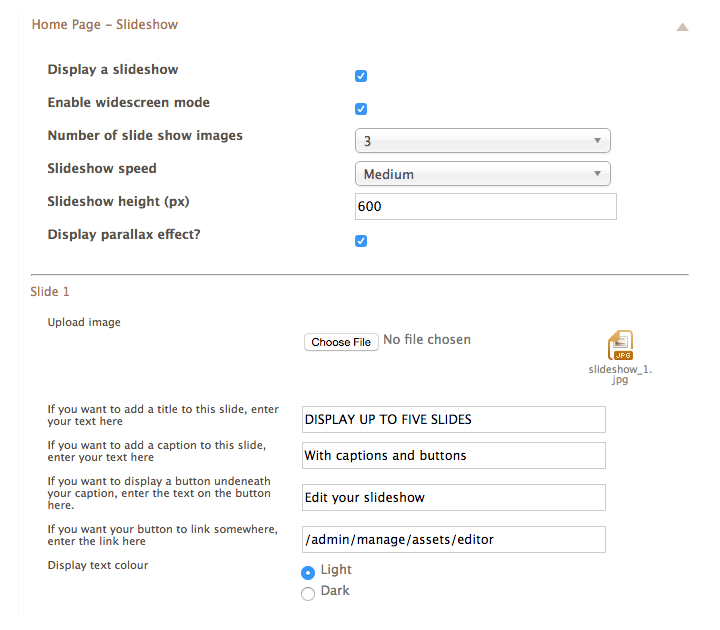
Task: Toggle Display parallax effect checkbox
Action: 361,241
